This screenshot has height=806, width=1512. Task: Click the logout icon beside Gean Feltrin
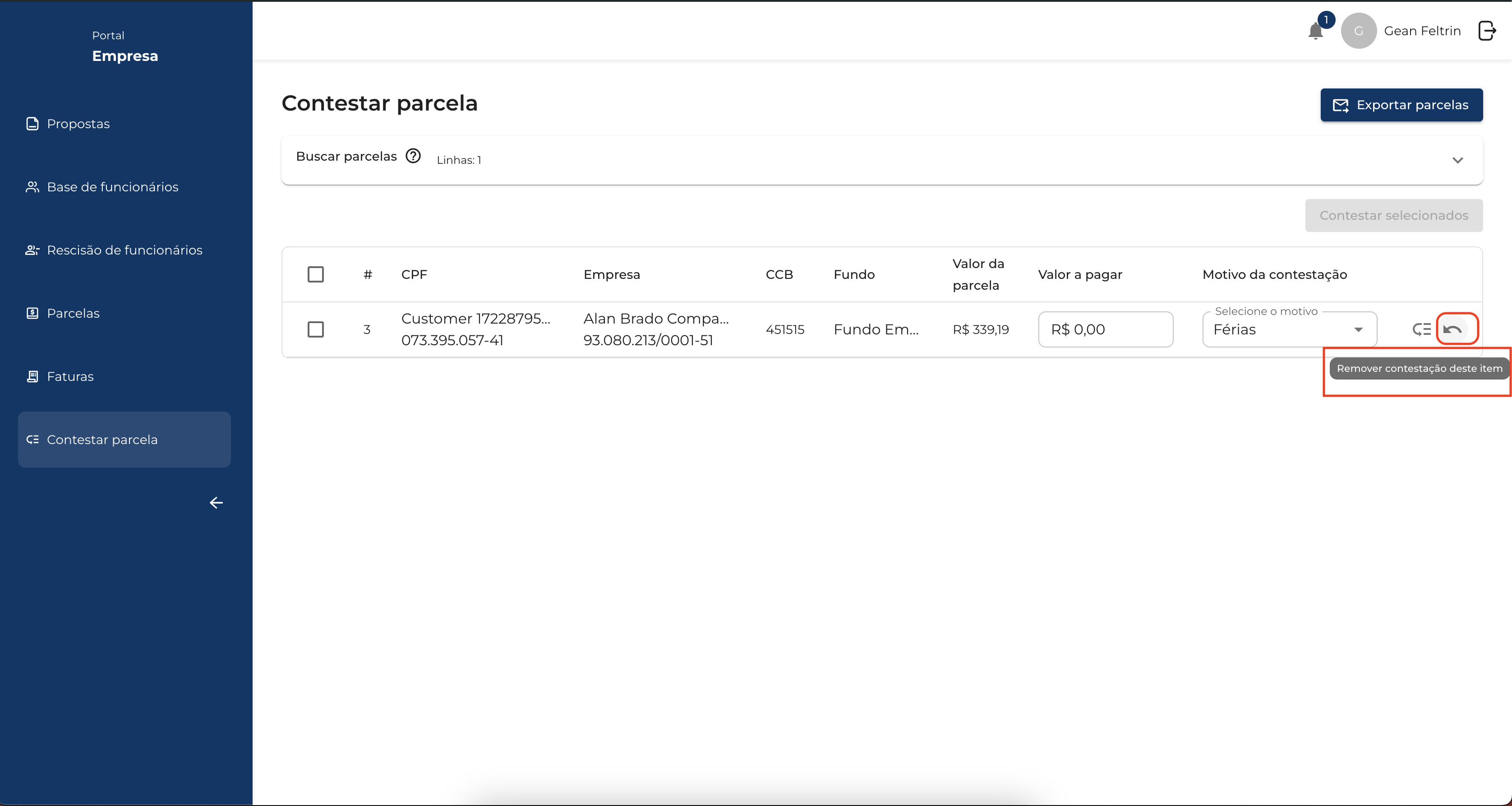tap(1486, 31)
